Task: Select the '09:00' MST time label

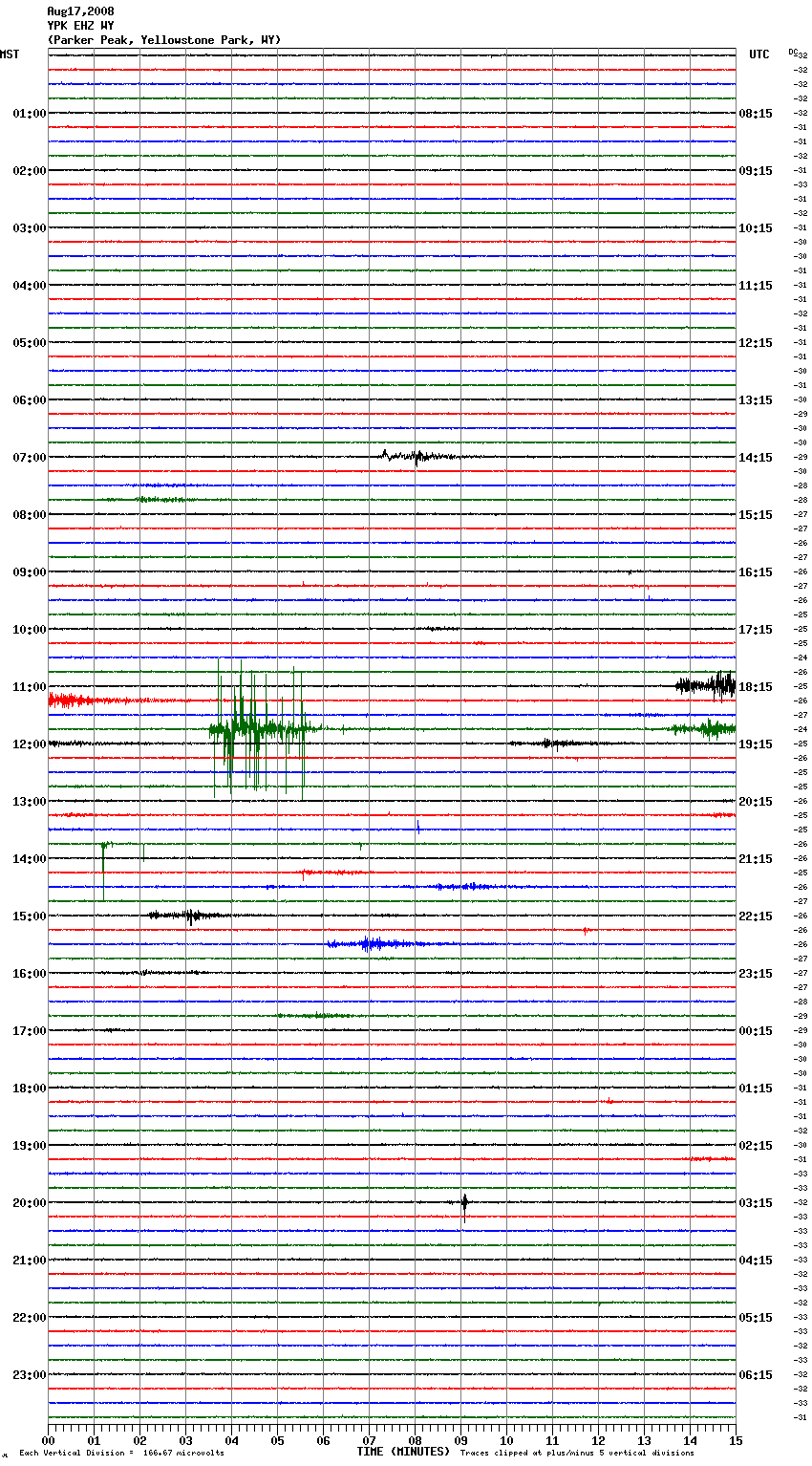Action: pyautogui.click(x=30, y=572)
